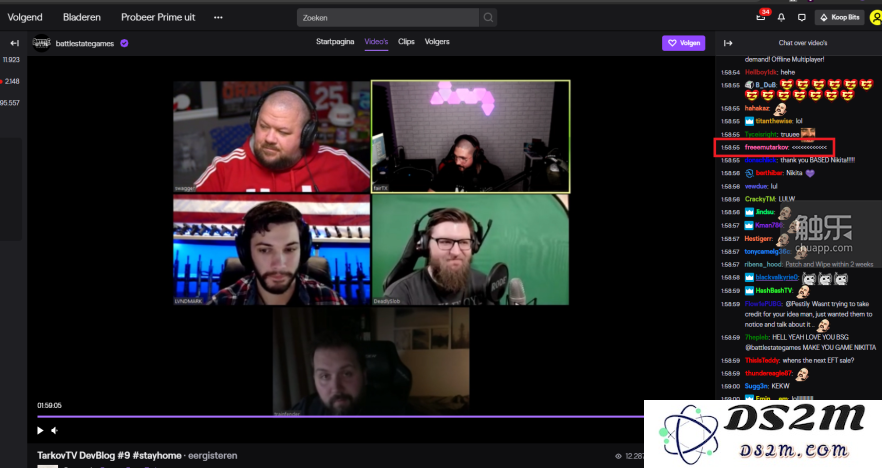
Task: Open the Volgend navigation link
Action: click(x=25, y=17)
